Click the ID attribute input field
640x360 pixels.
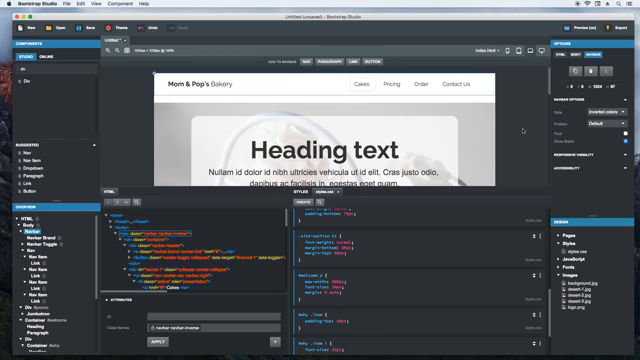(x=214, y=316)
